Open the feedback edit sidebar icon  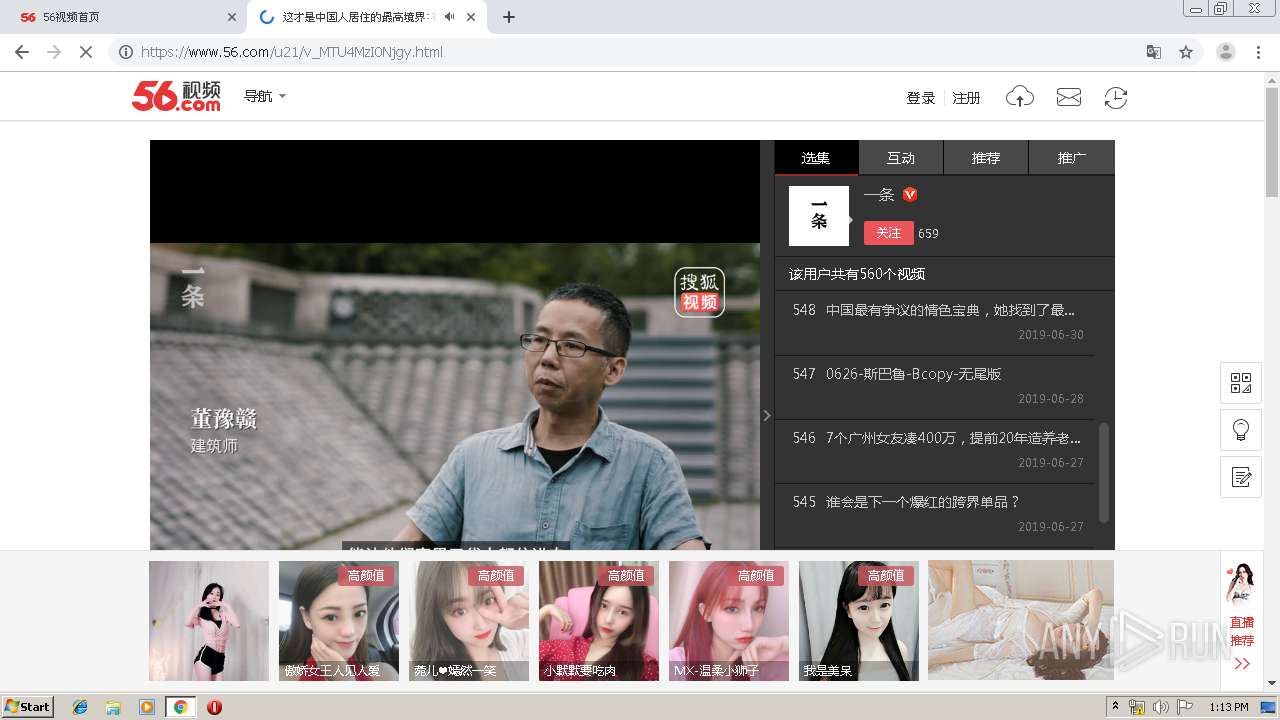coord(1241,477)
